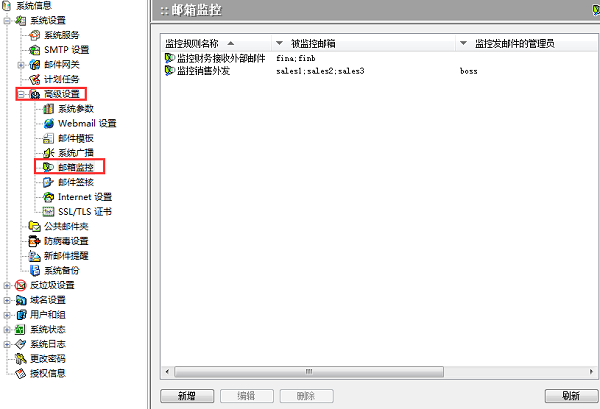Expand the 用户和组 tree node
Viewport: 600px width, 409px height.
tap(7, 314)
